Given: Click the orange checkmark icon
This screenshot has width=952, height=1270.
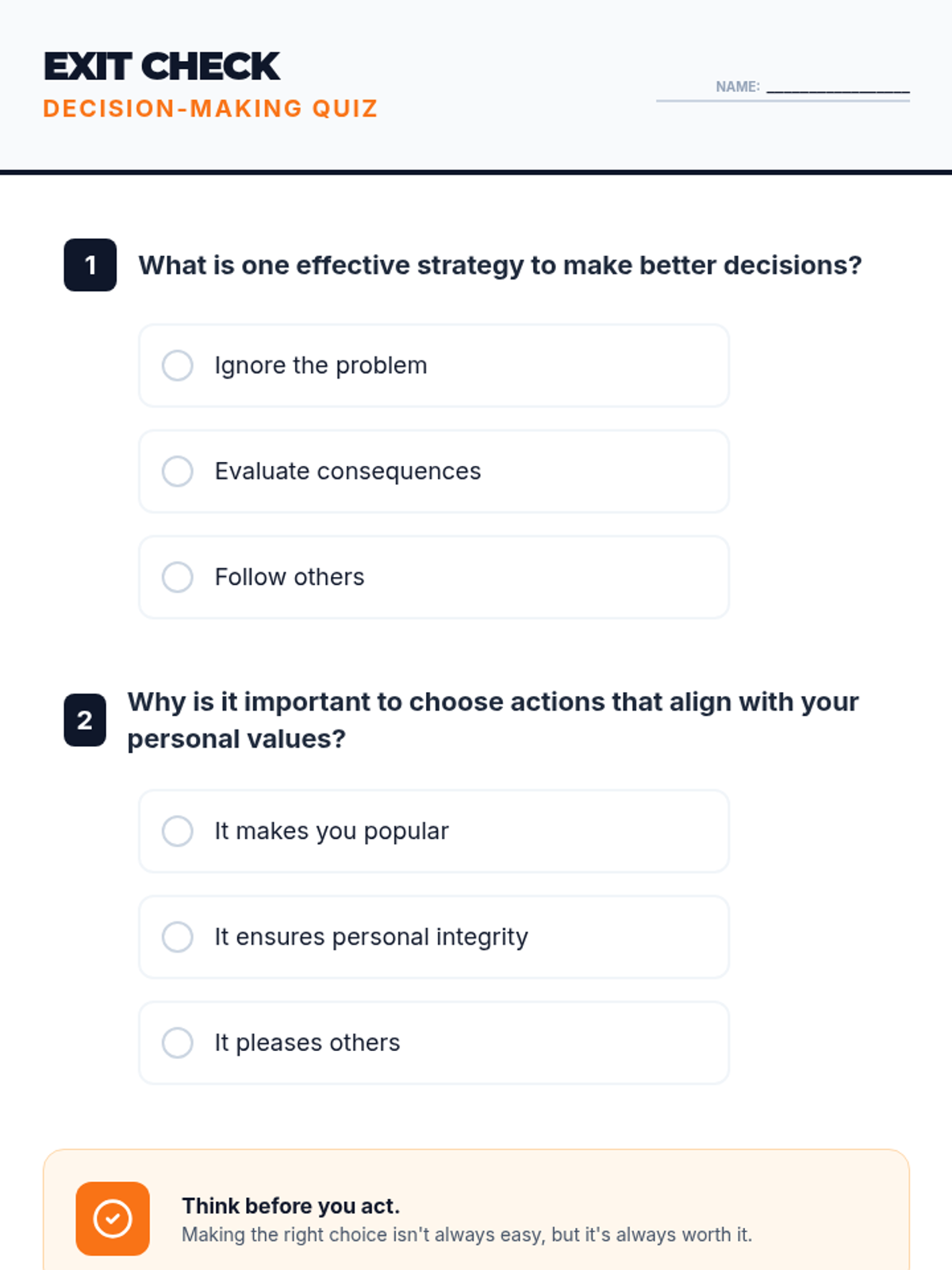Looking at the screenshot, I should pos(113,1218).
